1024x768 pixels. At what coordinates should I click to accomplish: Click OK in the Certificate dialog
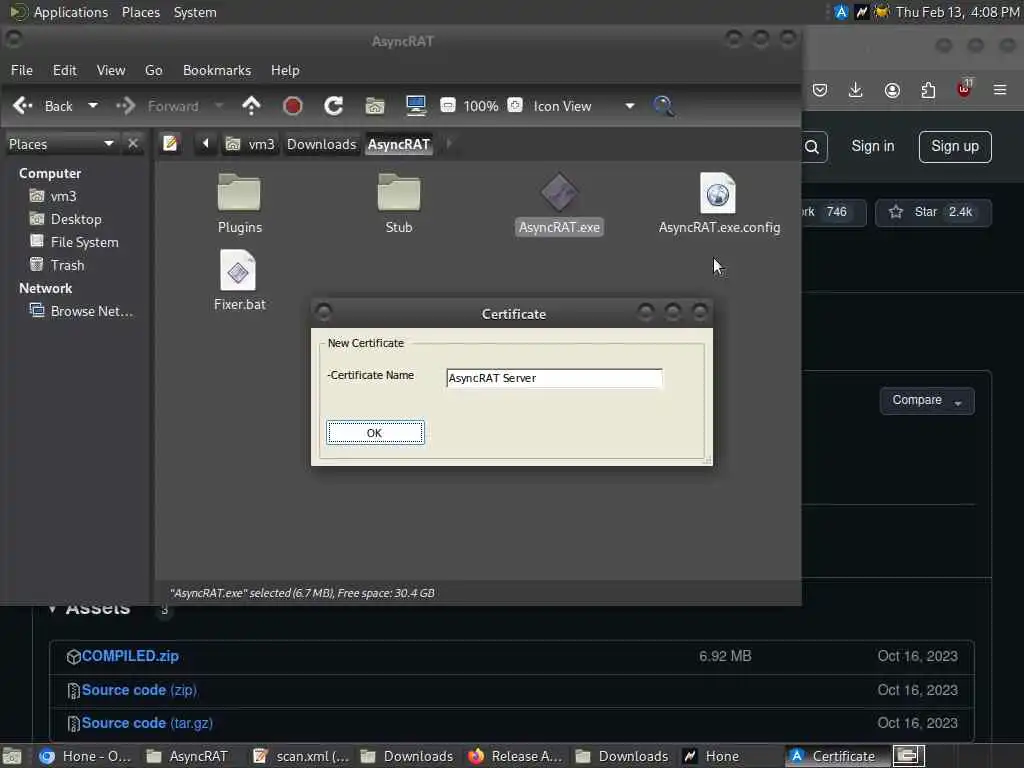375,433
